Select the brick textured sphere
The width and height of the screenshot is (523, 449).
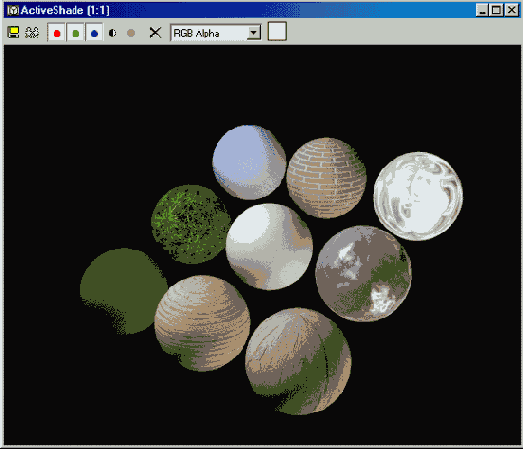click(x=326, y=178)
